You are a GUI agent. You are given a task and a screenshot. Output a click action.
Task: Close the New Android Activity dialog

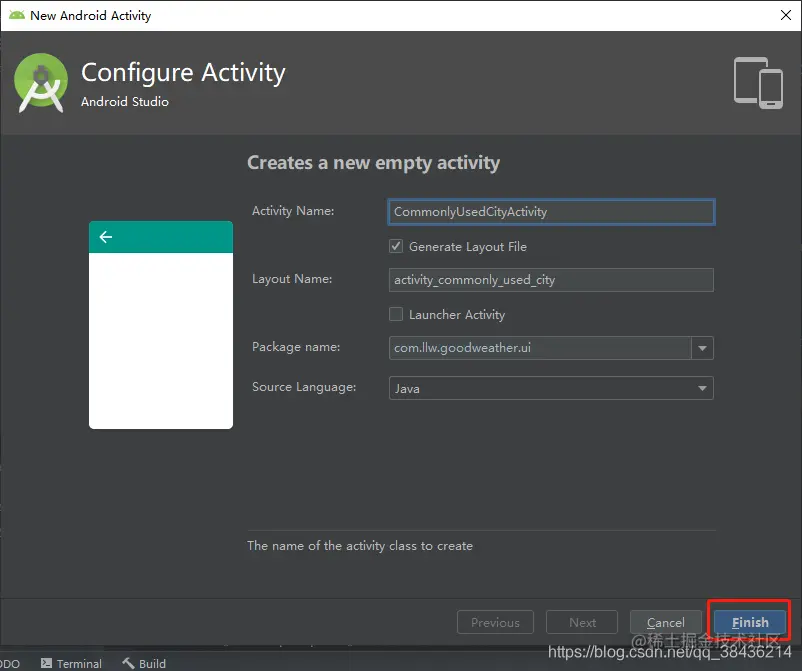[786, 15]
